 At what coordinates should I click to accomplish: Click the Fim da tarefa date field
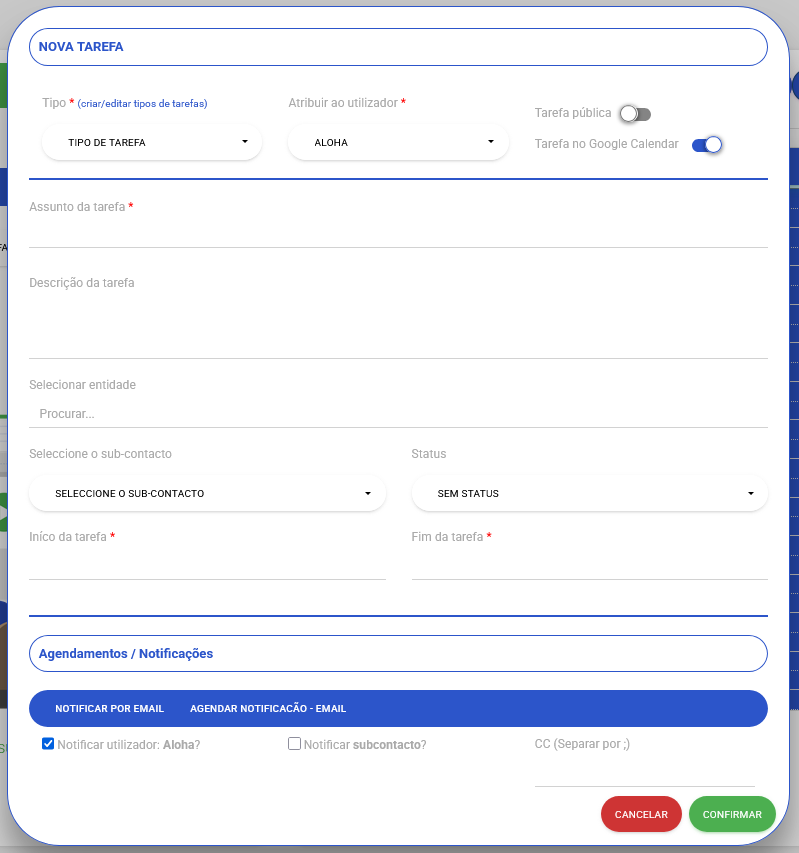pyautogui.click(x=589, y=566)
